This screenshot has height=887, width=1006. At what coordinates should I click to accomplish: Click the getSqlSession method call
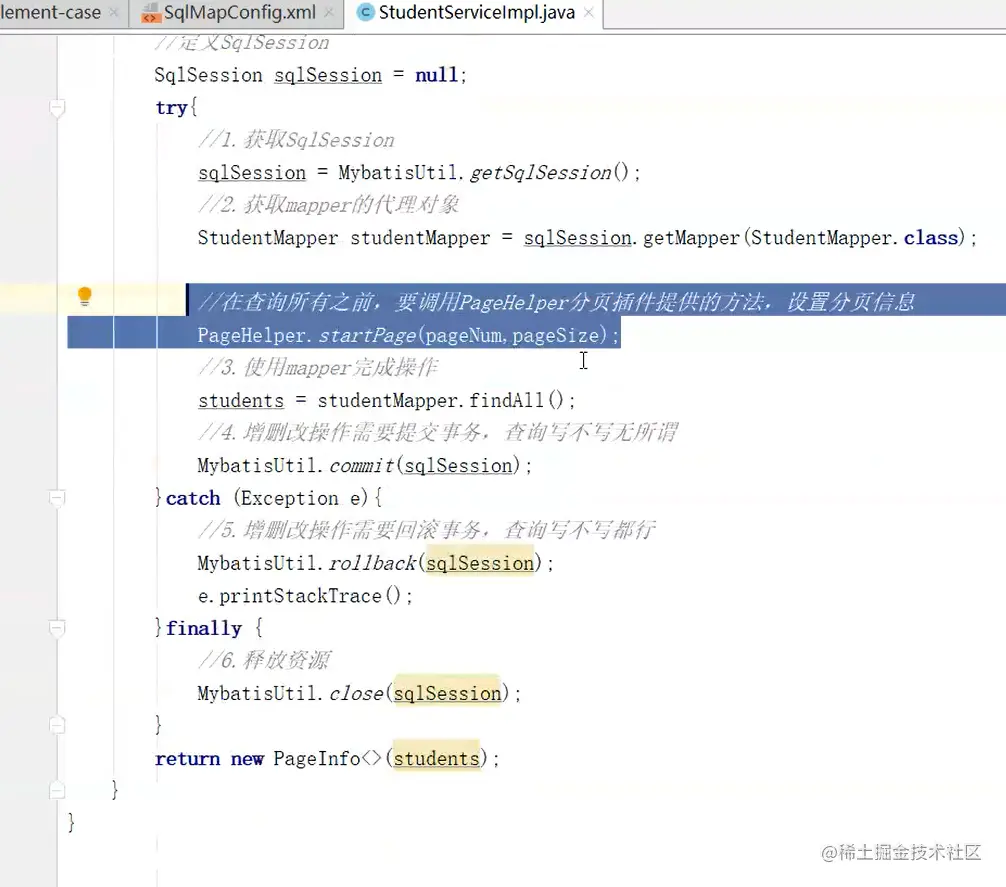pos(540,173)
